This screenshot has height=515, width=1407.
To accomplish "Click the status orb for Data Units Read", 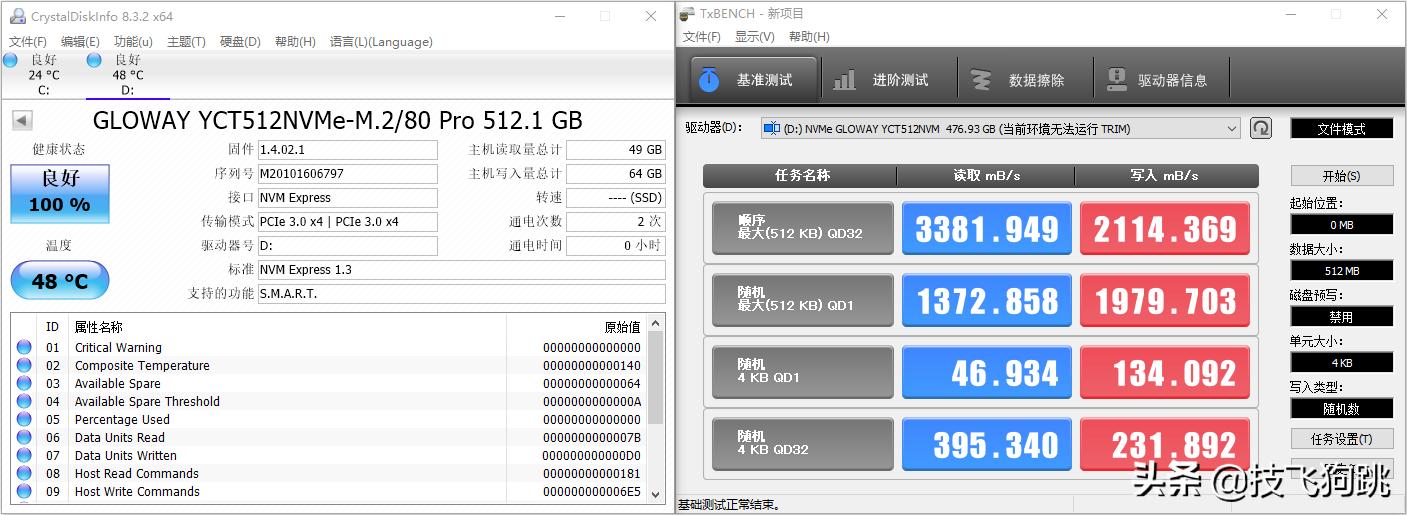I will [x=24, y=438].
